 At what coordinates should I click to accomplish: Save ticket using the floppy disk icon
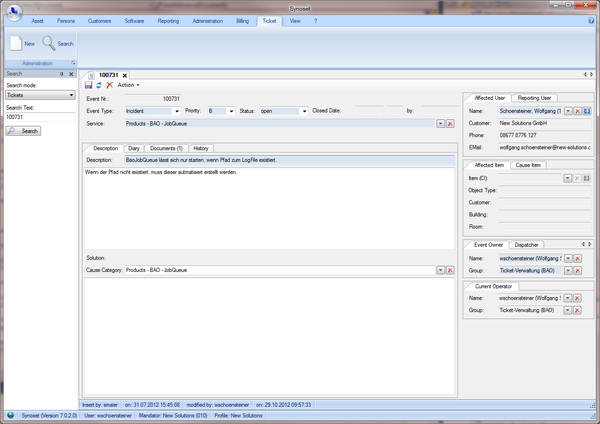pos(88,85)
